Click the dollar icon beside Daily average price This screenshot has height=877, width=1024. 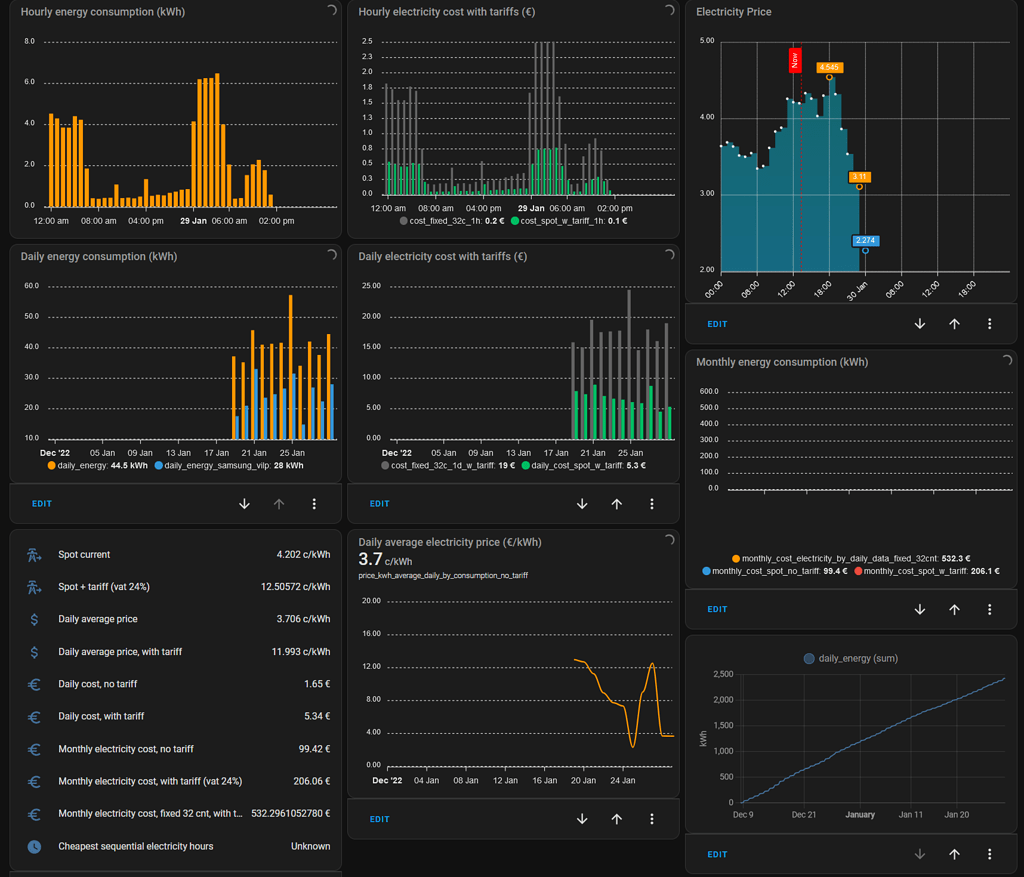point(35,619)
